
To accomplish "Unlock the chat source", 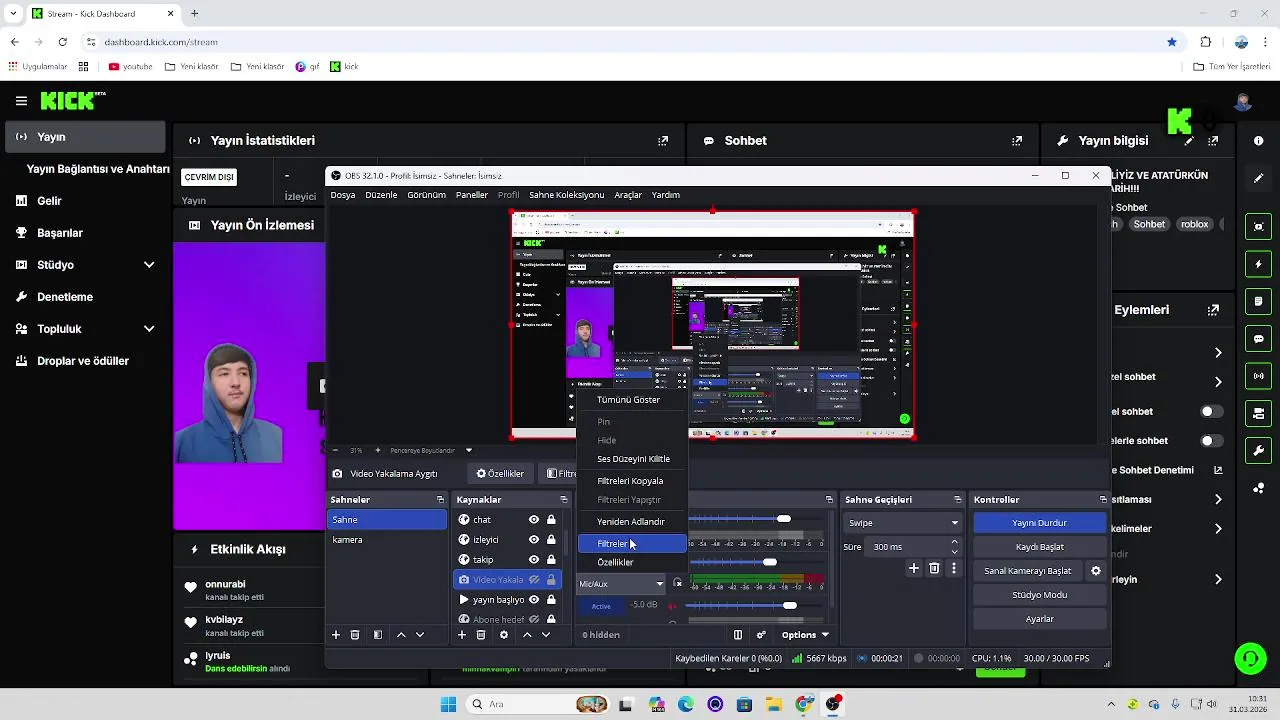I will click(x=551, y=520).
